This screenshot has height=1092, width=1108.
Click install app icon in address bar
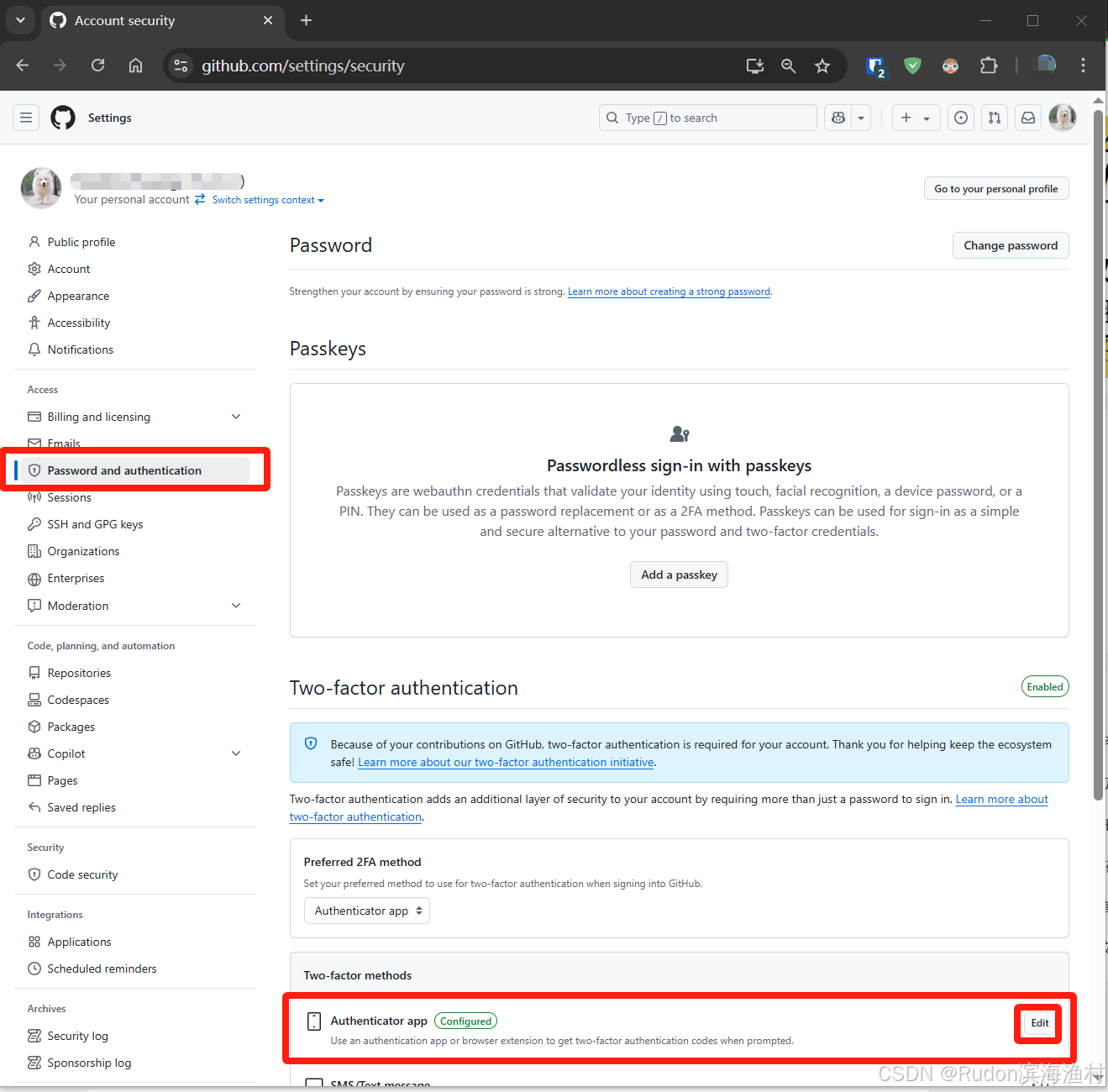tap(755, 66)
